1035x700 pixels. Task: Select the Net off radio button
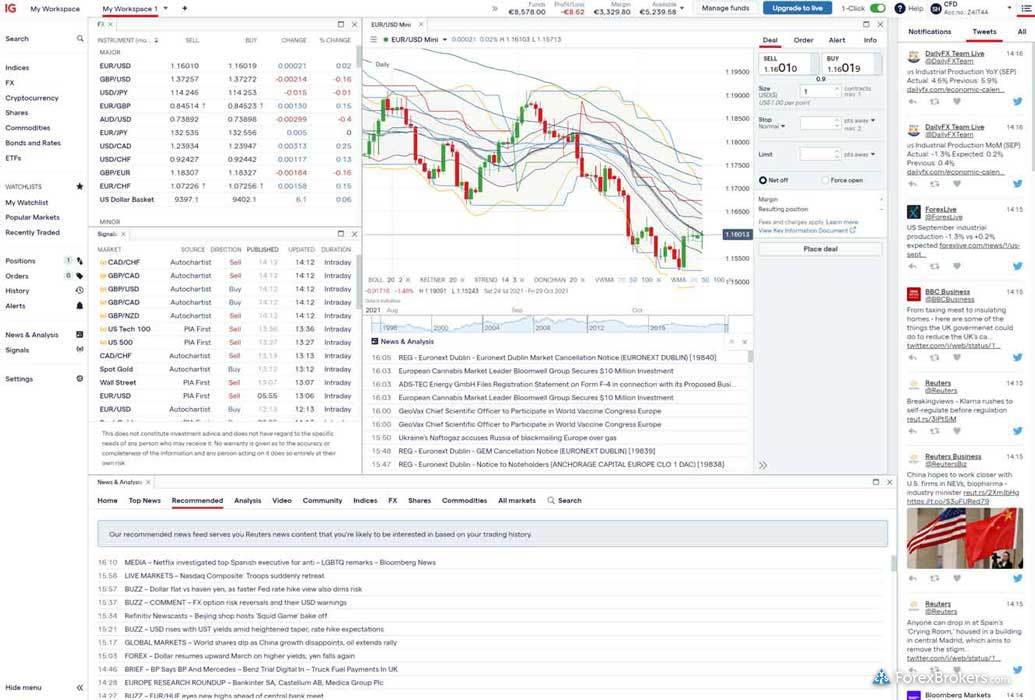(763, 181)
